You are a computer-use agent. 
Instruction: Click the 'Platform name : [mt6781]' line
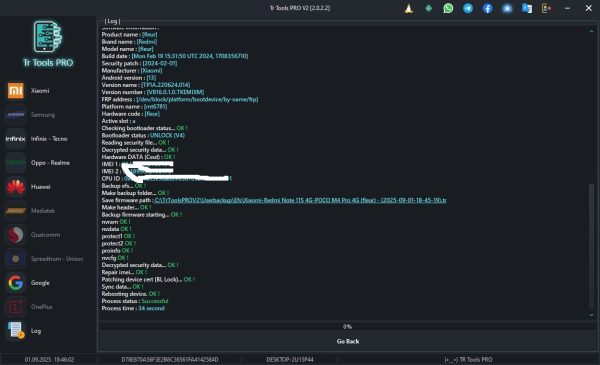(x=134, y=106)
